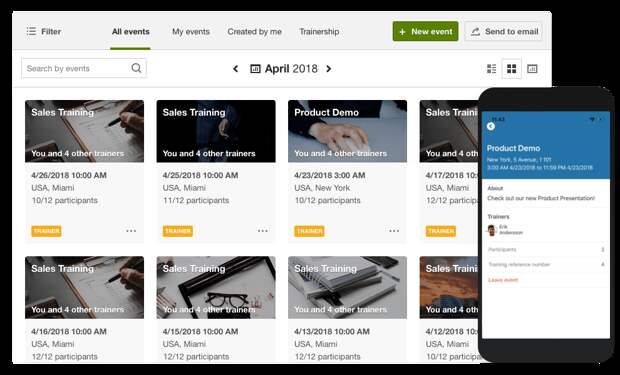Switch to list view icon

491,69
